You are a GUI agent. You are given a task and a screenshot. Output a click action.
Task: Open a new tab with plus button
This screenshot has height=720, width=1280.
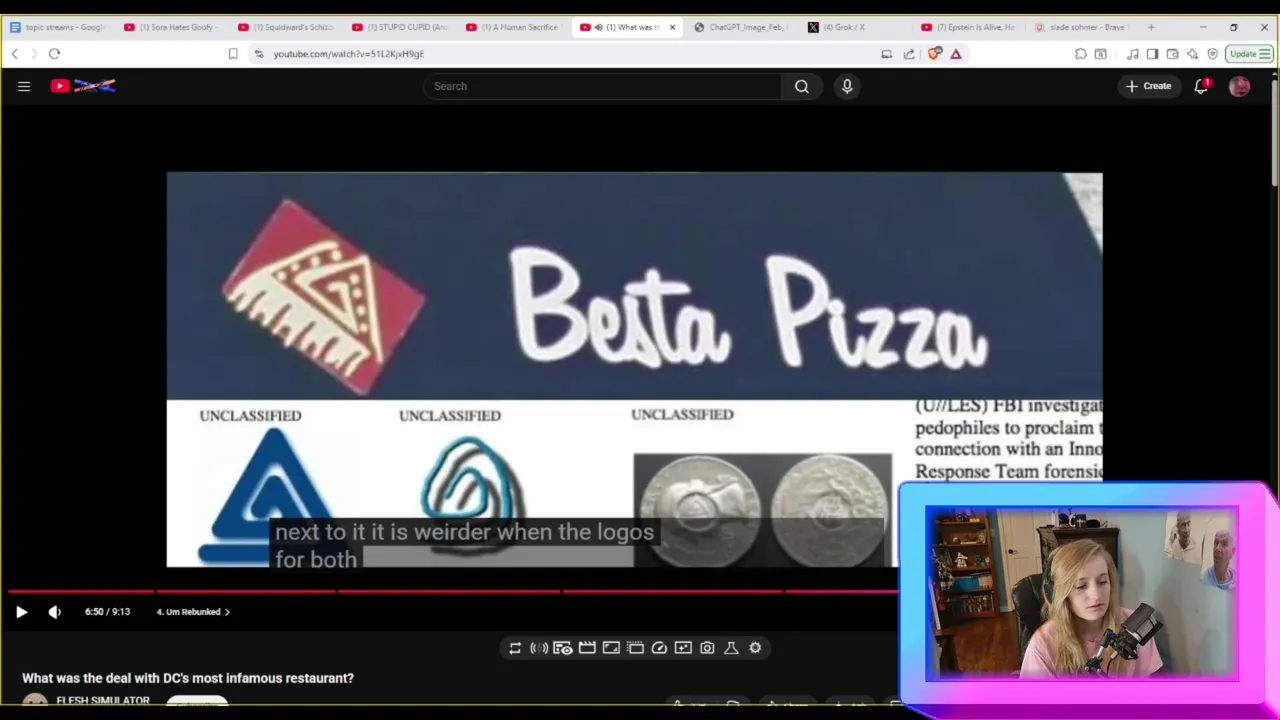[1151, 27]
